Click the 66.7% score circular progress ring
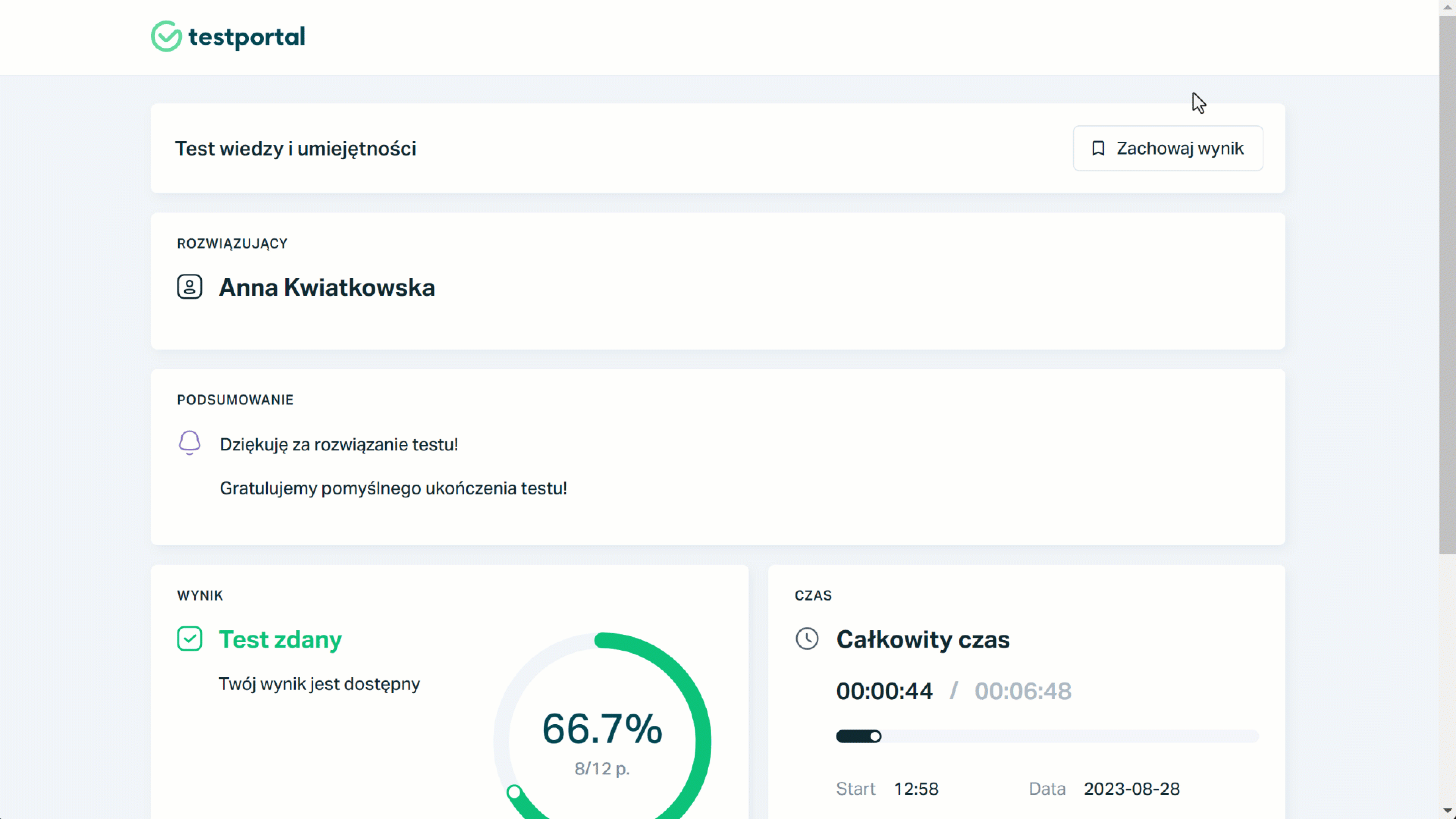Screen dimensions: 1456x819 click(602, 726)
